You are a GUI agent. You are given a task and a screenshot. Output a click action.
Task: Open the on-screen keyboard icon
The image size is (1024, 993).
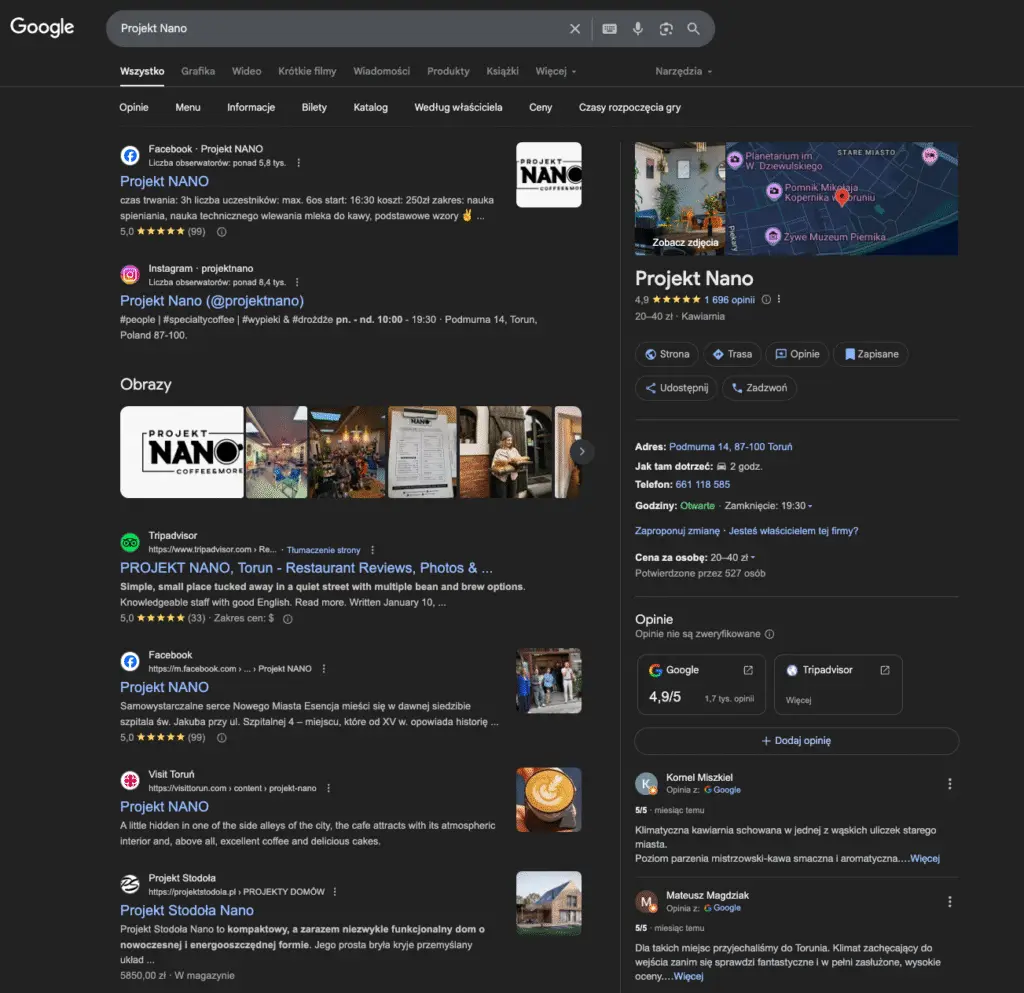[x=609, y=29]
